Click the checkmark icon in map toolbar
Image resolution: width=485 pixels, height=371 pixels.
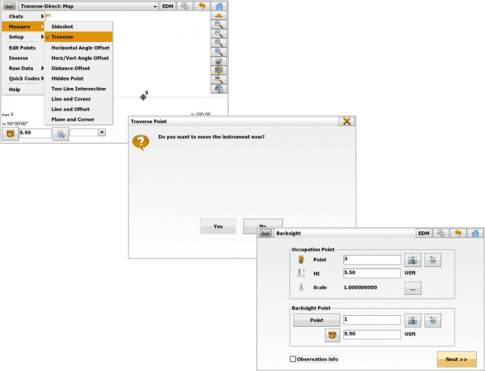pyautogui.click(x=219, y=61)
